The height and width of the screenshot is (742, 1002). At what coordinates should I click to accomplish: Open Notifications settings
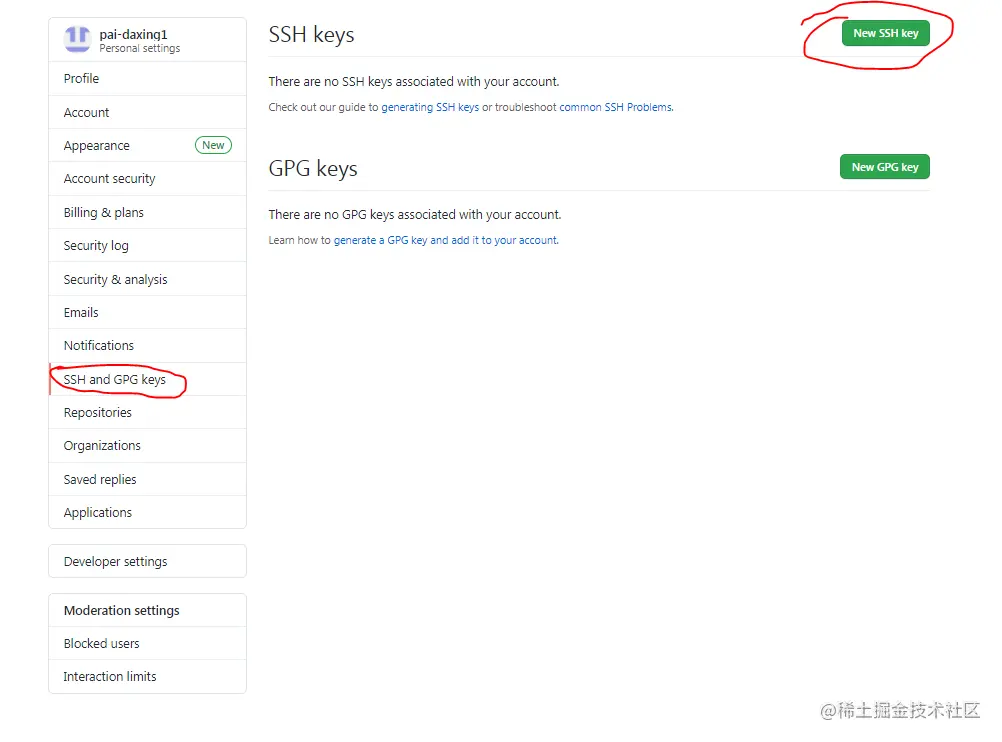tap(148, 346)
